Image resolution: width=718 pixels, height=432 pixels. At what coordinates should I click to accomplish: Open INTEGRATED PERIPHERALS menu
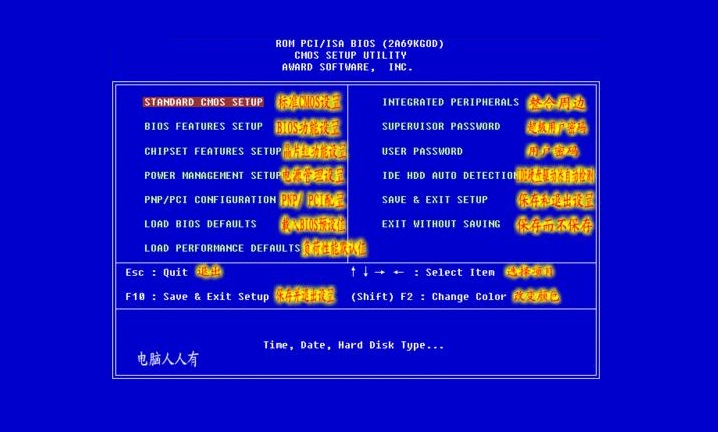pos(451,102)
